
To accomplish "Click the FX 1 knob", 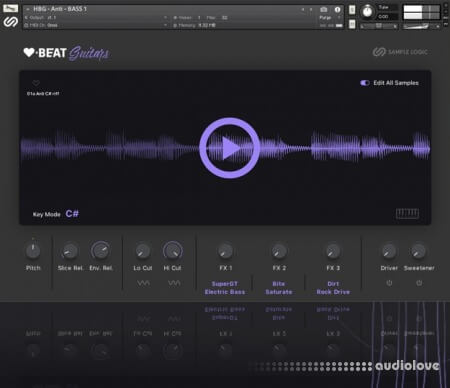I will [225, 251].
